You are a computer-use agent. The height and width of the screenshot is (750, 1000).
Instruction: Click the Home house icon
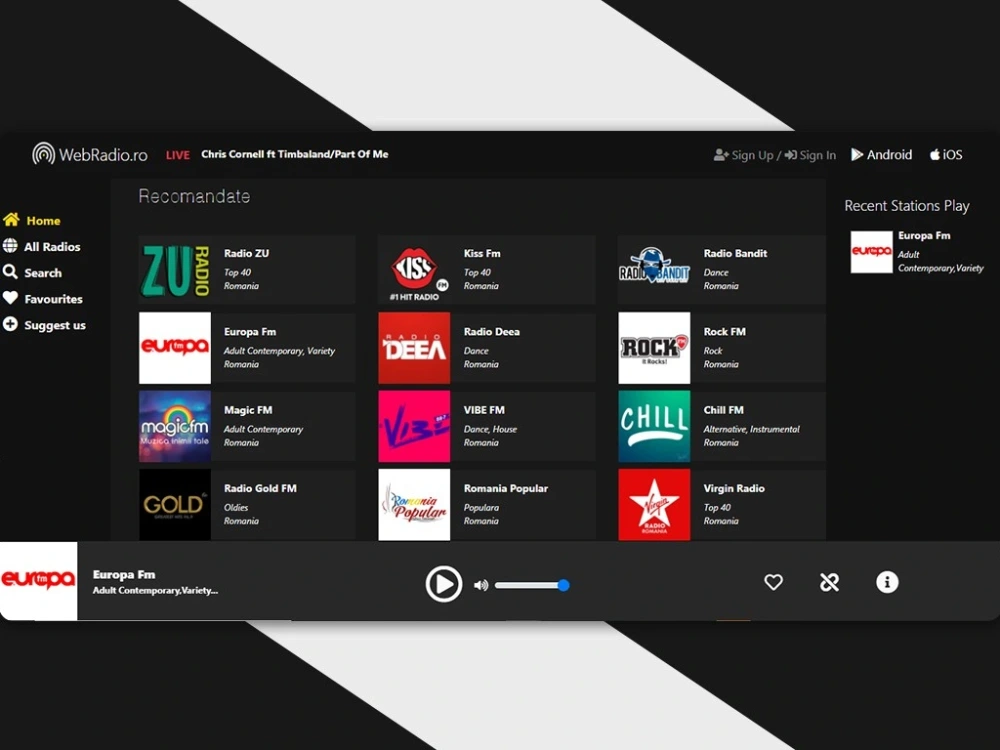(11, 220)
